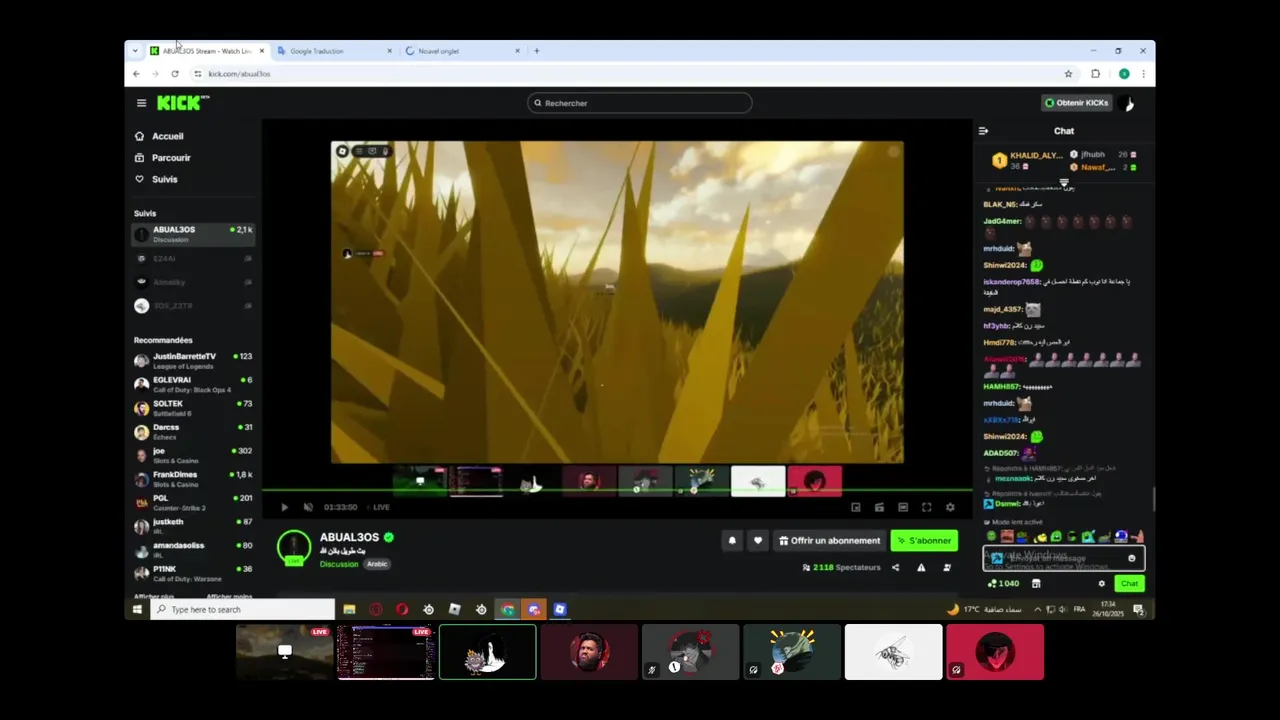Image resolution: width=1280 pixels, height=720 pixels.
Task: Select ABUAL3OS Stream browser tab
Action: (206, 51)
